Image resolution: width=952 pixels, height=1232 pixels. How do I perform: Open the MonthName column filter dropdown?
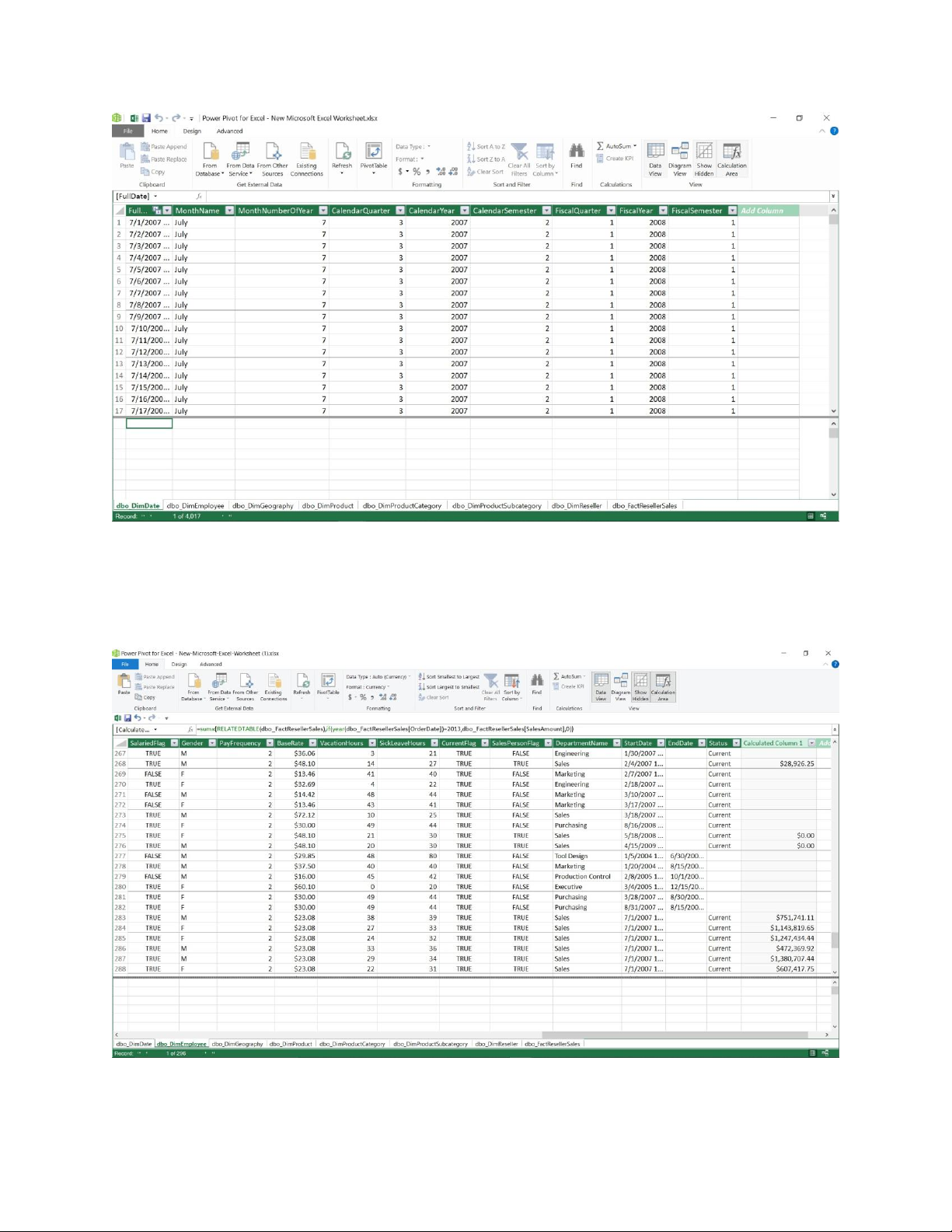[x=229, y=211]
